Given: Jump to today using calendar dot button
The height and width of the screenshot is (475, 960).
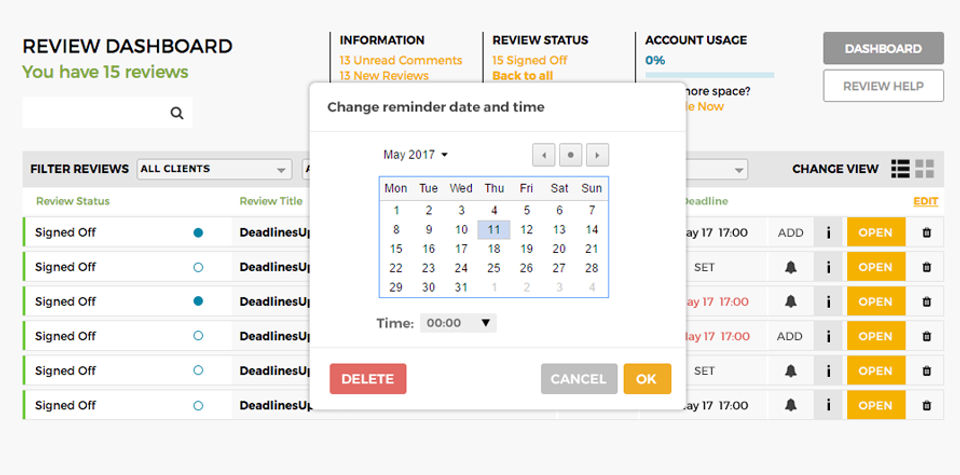Looking at the screenshot, I should coord(571,155).
